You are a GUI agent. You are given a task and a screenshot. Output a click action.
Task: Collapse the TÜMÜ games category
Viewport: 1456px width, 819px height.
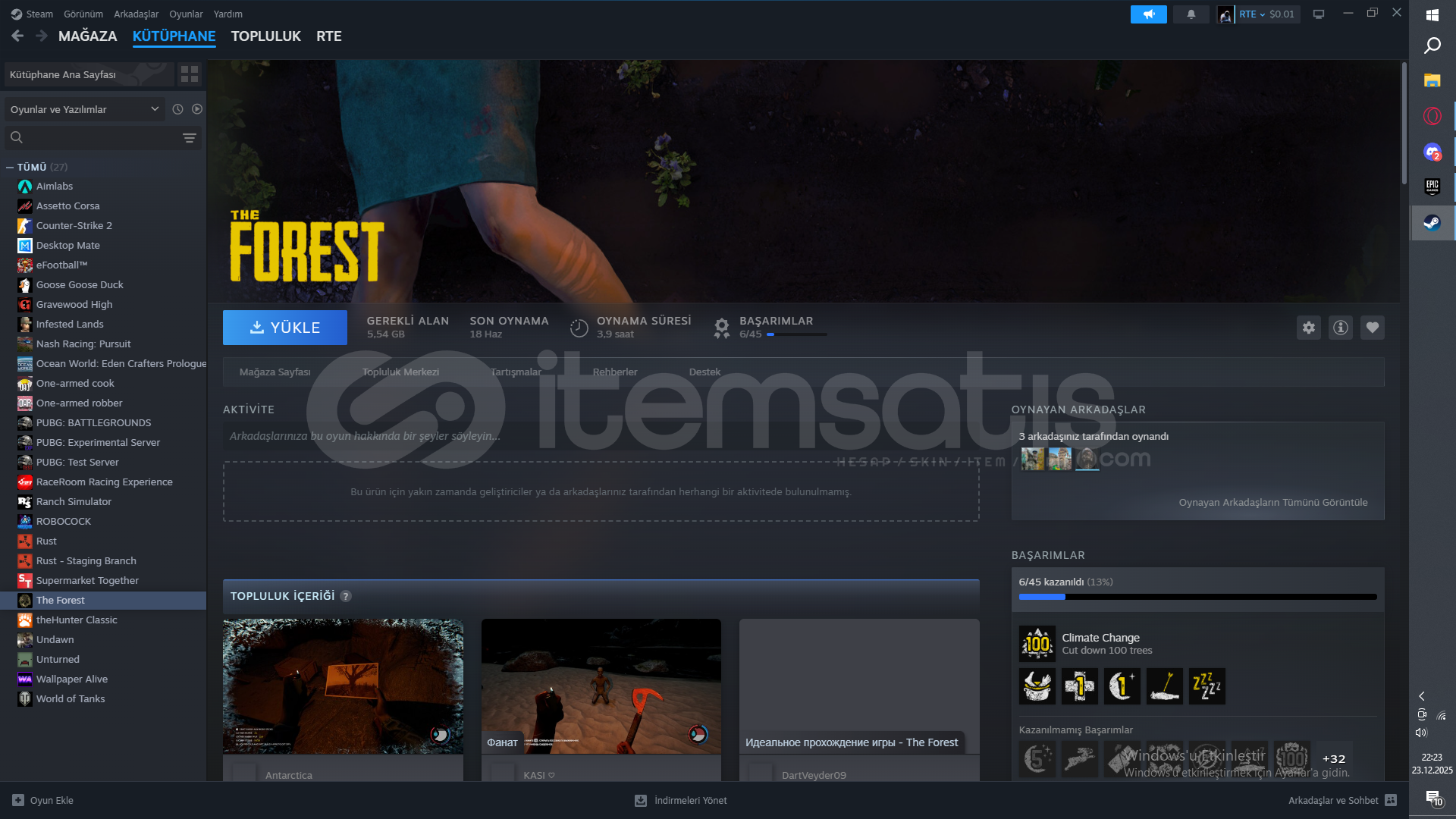[10, 167]
